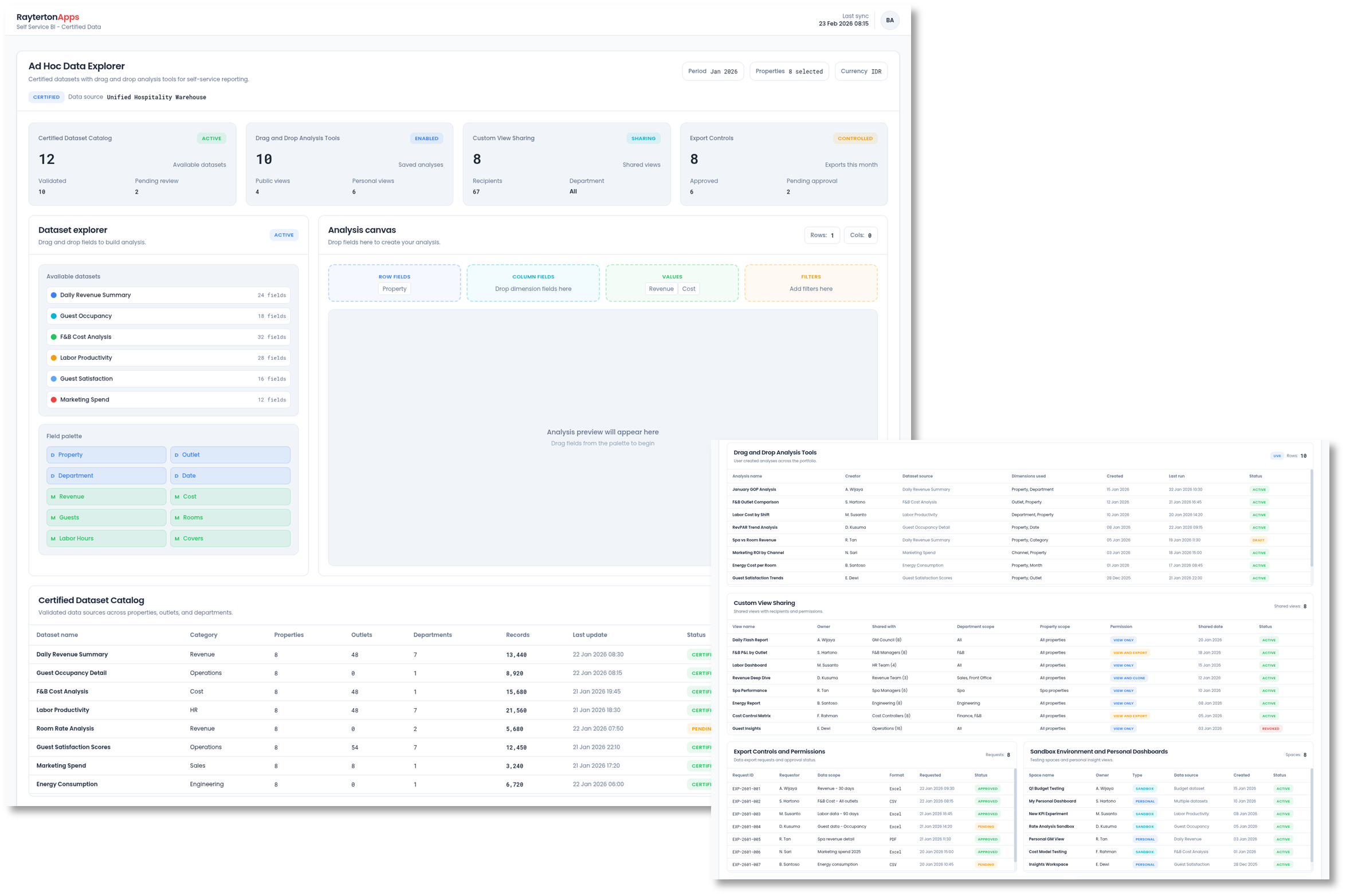Click the red Marketing Spend dataset icon

[54, 399]
